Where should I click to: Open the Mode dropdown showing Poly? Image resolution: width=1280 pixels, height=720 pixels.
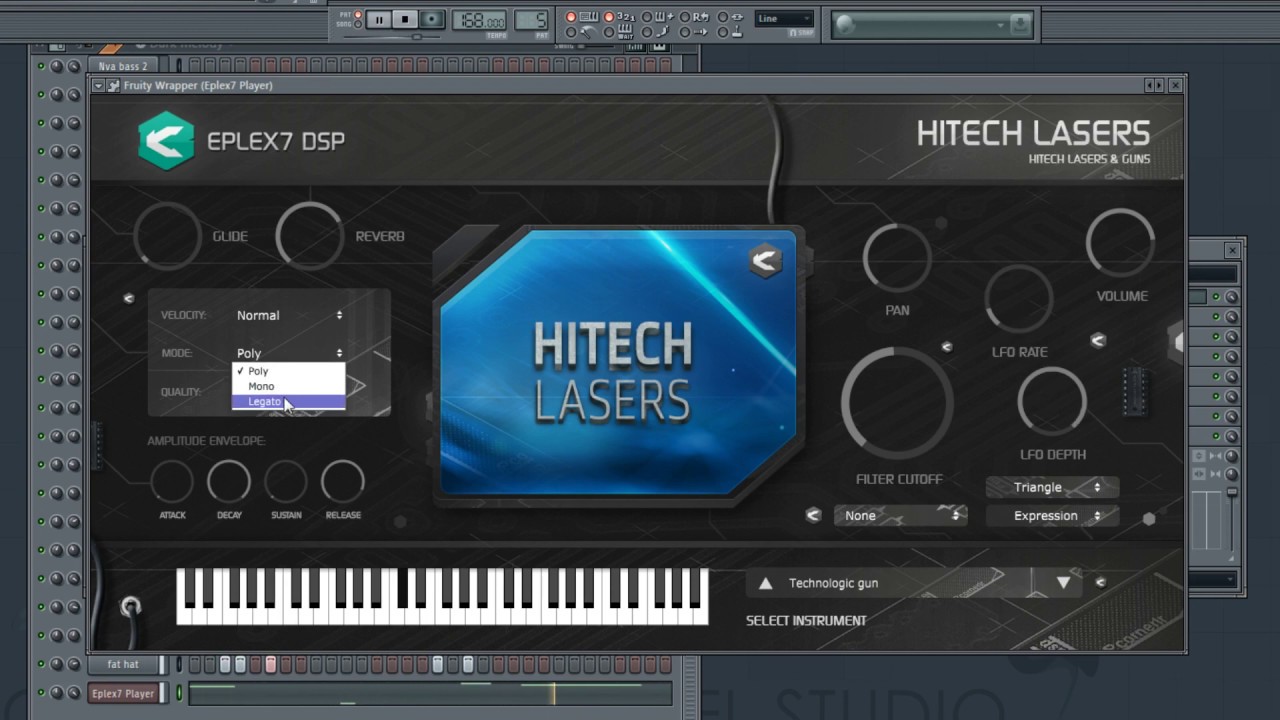[289, 353]
